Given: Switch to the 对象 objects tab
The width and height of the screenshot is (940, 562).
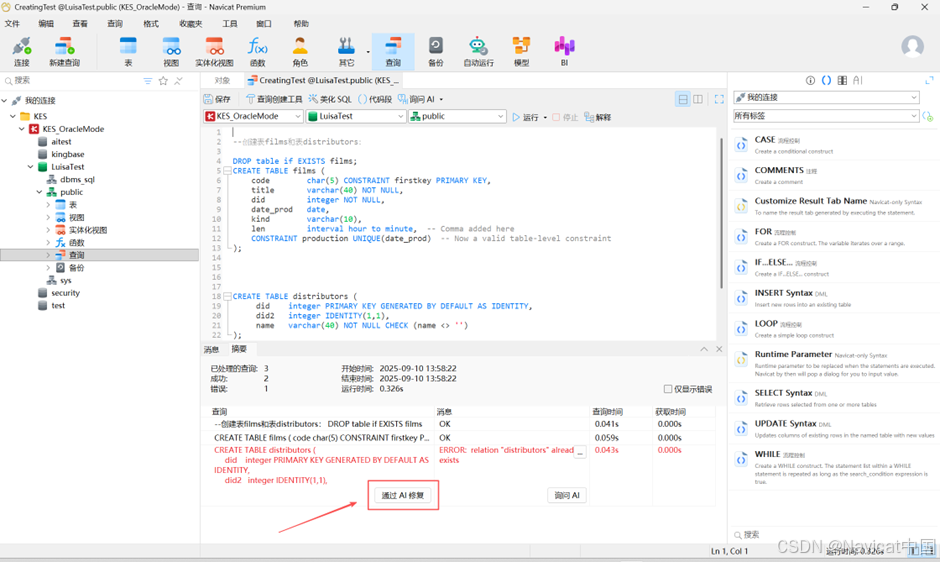Looking at the screenshot, I should point(222,80).
